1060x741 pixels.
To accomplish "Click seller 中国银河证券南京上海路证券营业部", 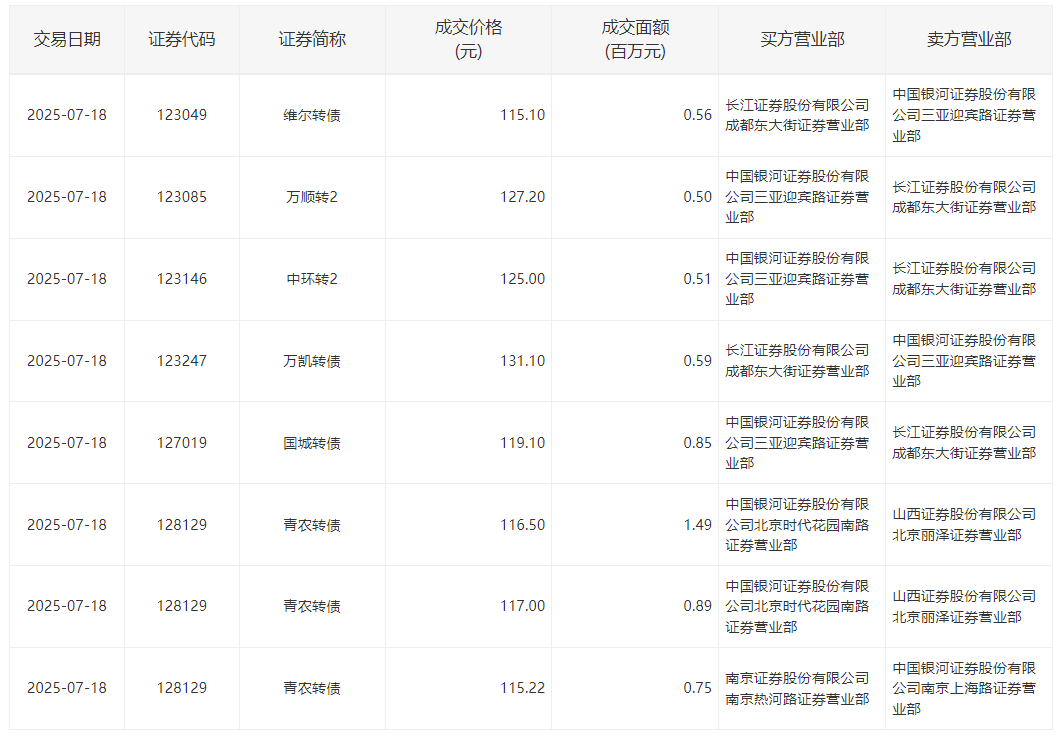I will click(x=964, y=688).
